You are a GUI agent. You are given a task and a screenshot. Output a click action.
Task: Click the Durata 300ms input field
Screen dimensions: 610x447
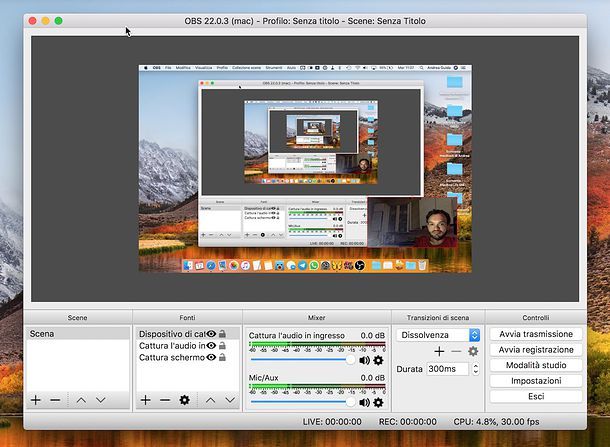(448, 369)
